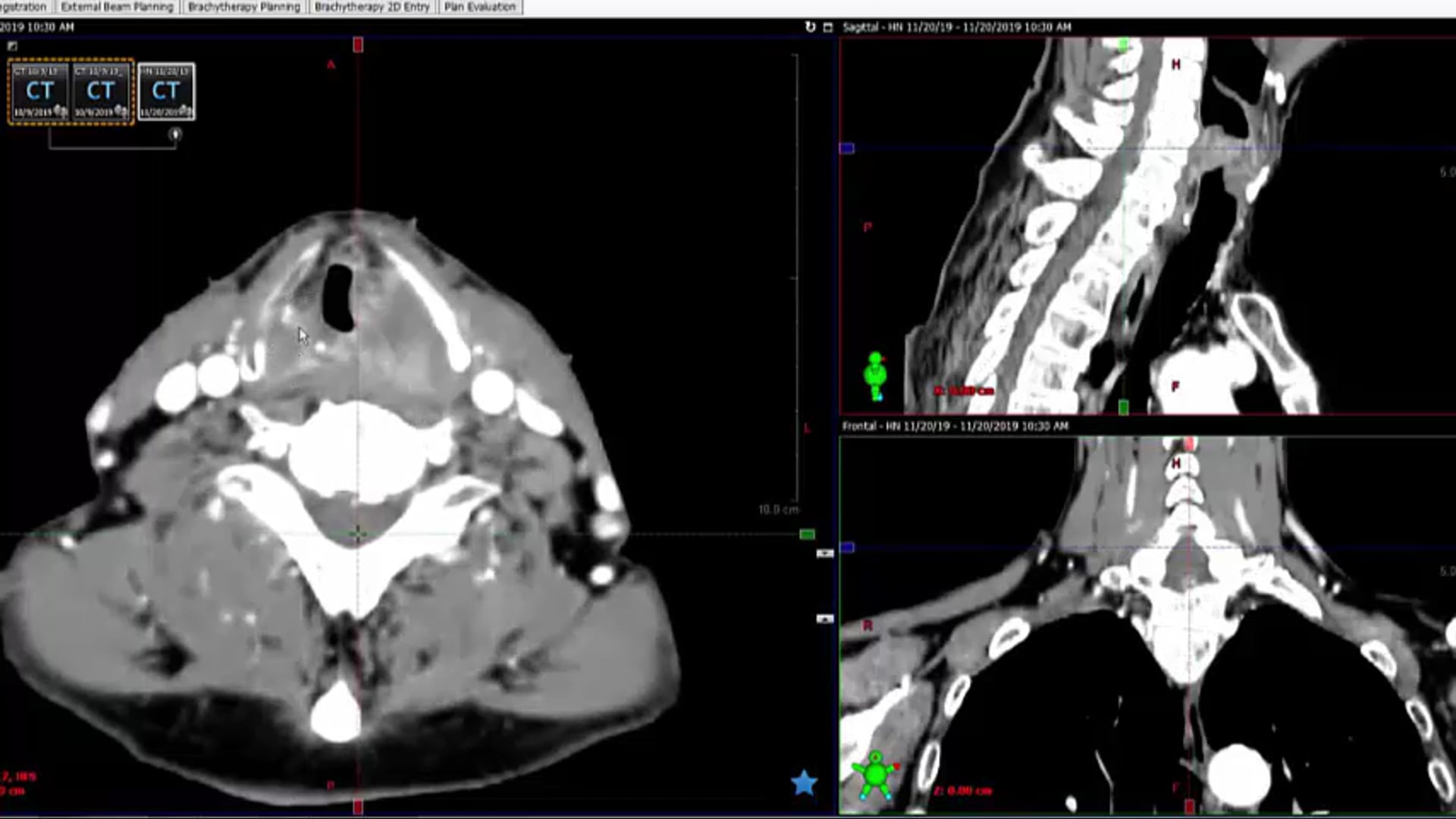The height and width of the screenshot is (819, 1456).
Task: Click the expand-view square icon next to the Sagittal header
Action: point(828,27)
